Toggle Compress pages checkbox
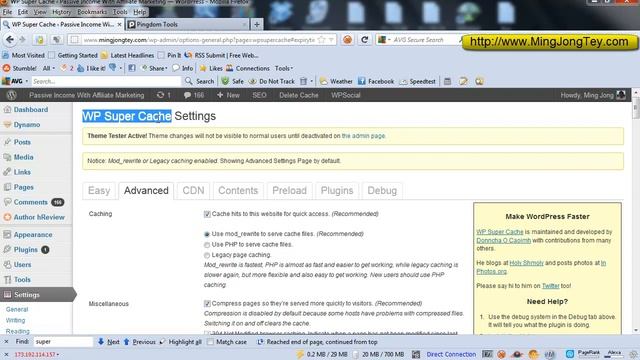Image resolution: width=640 pixels, height=360 pixels. pos(207,304)
